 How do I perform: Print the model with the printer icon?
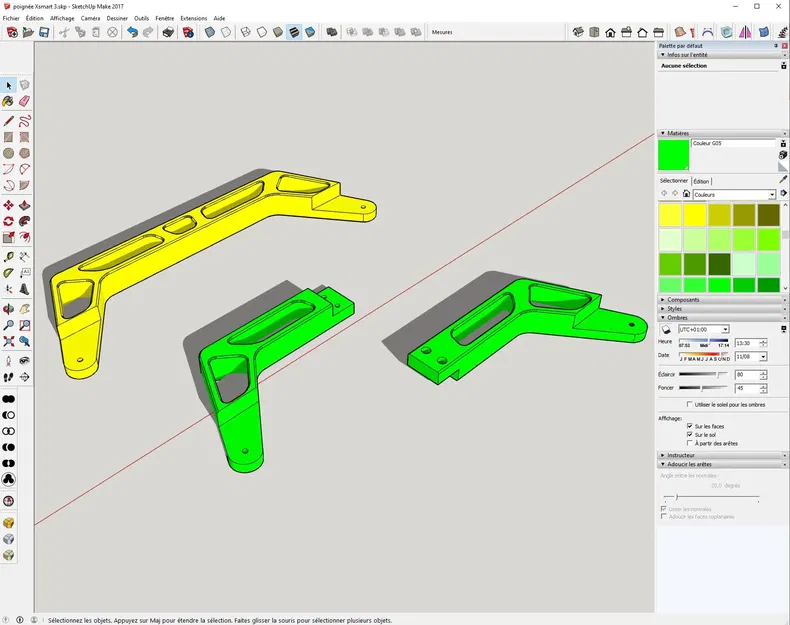tap(168, 32)
